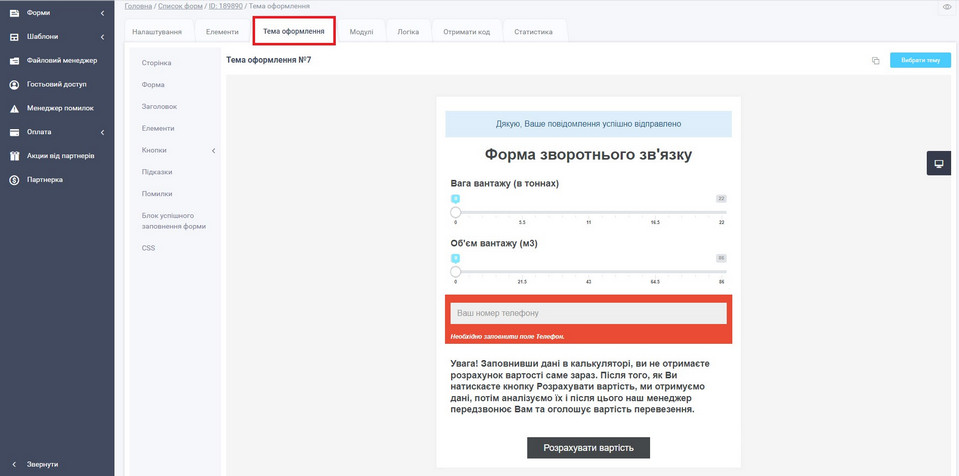Select Форма in theme settings list
This screenshot has height=476, width=959.
[153, 85]
